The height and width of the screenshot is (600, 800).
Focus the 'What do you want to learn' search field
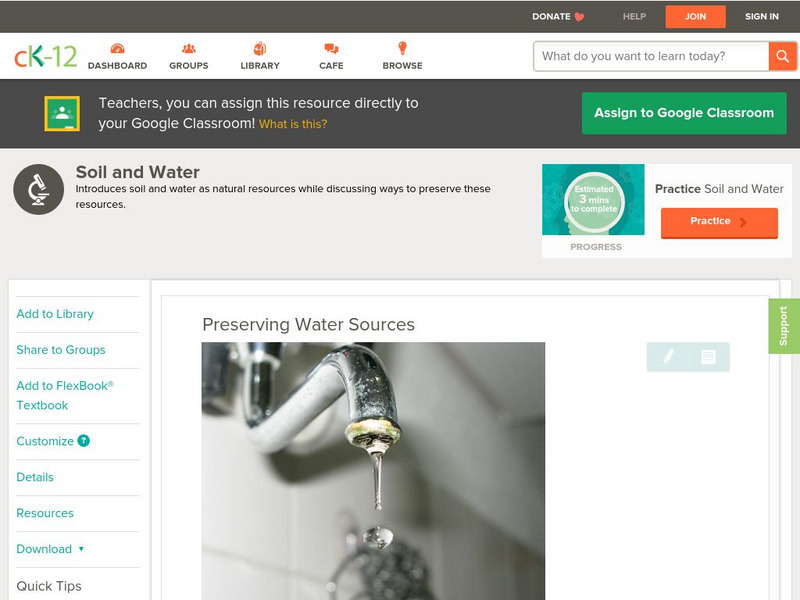click(x=651, y=56)
